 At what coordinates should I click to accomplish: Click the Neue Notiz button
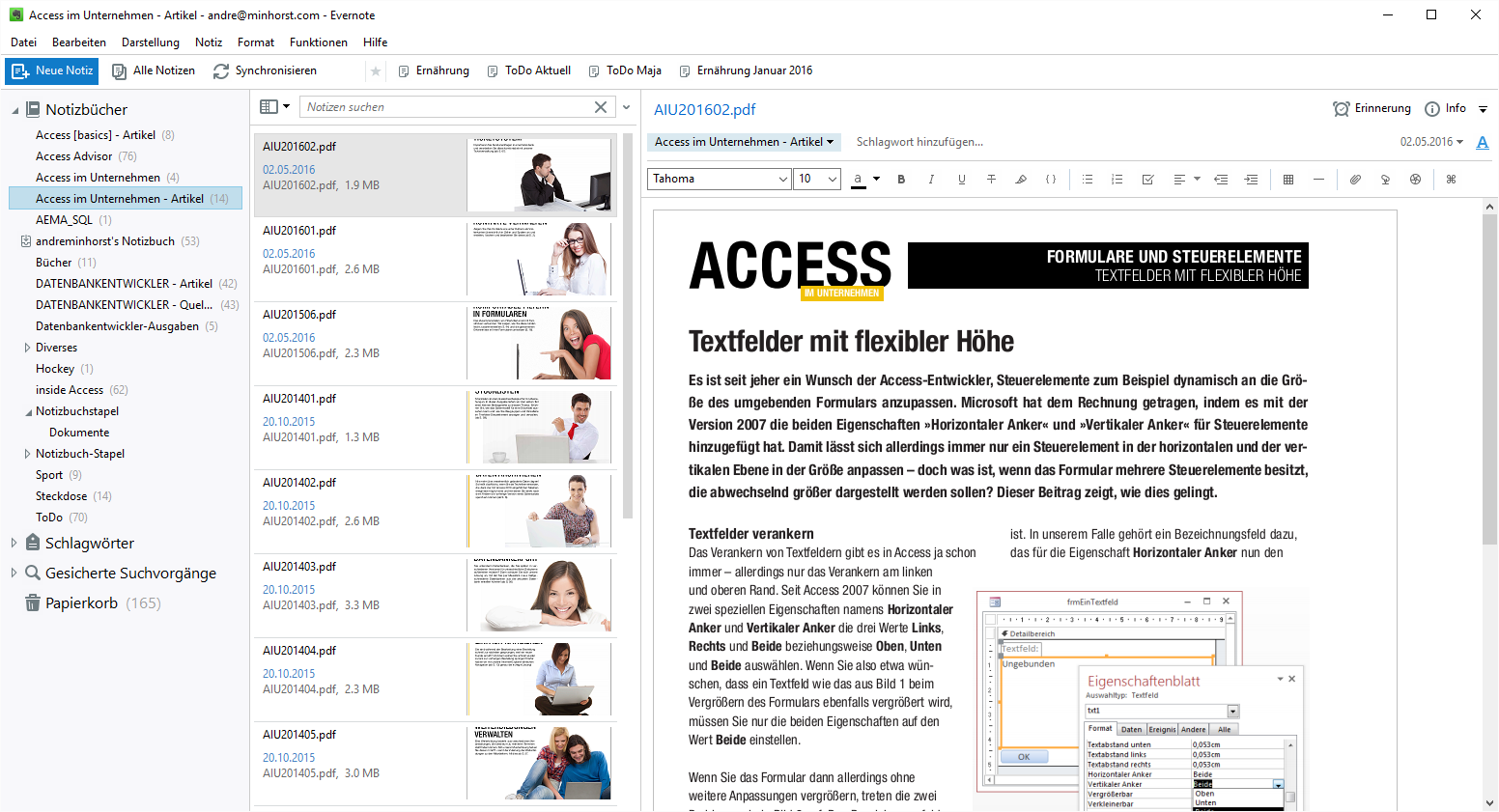51,70
